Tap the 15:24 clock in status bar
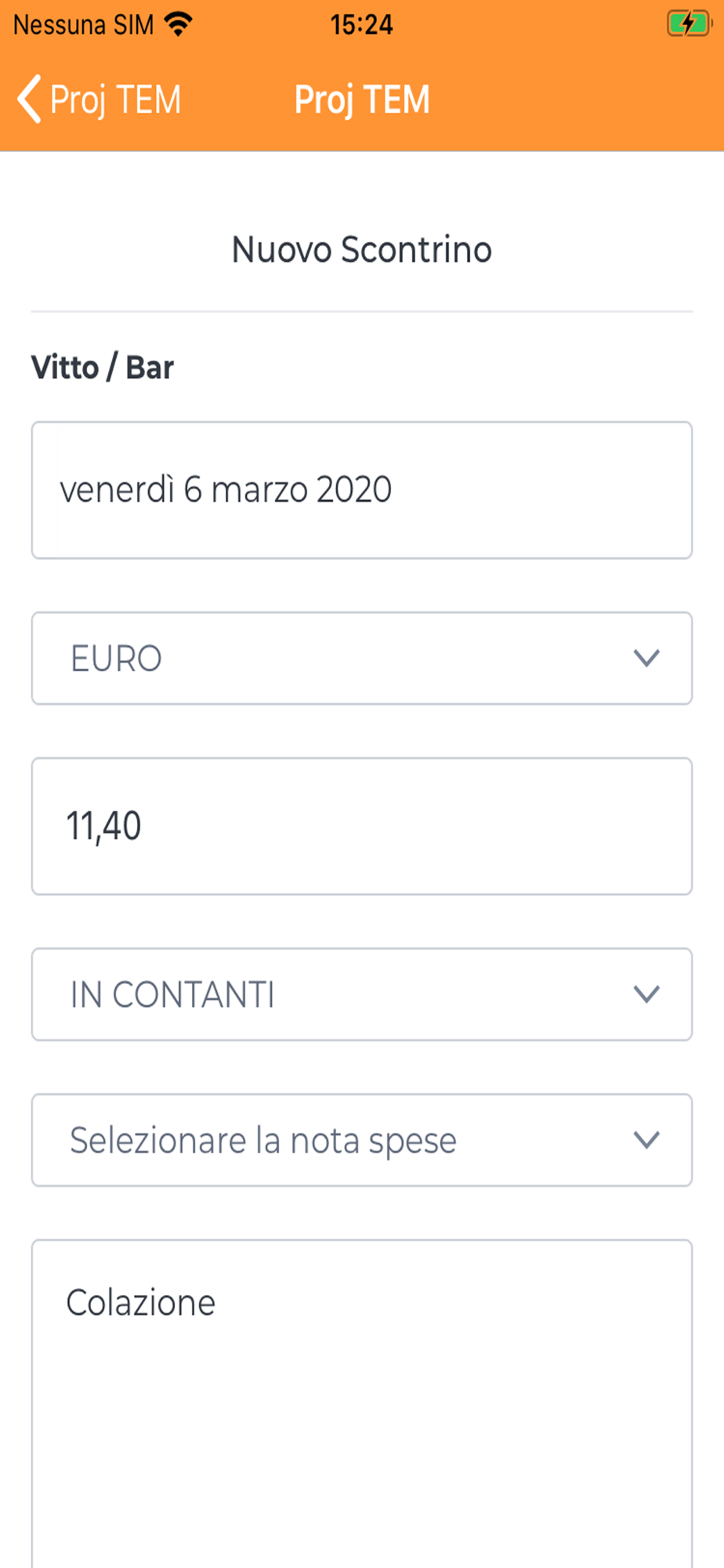 361,24
